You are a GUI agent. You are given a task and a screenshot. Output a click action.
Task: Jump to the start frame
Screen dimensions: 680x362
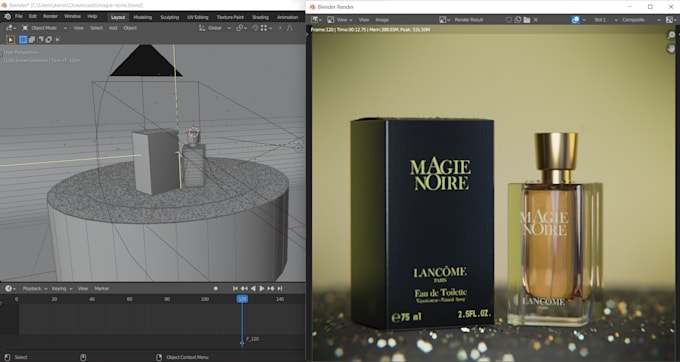tap(235, 288)
